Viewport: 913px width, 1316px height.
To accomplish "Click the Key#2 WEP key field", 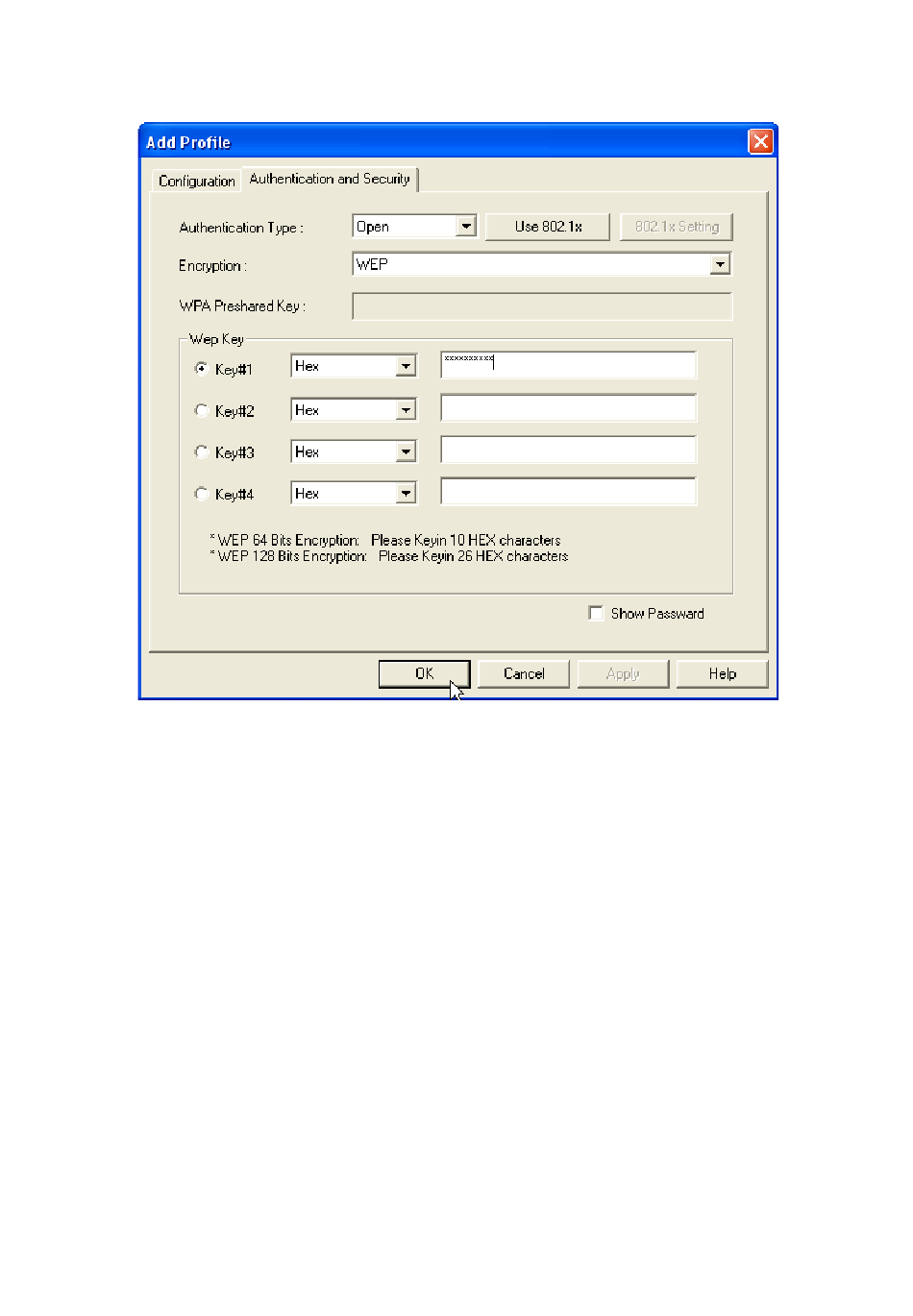I will point(568,408).
